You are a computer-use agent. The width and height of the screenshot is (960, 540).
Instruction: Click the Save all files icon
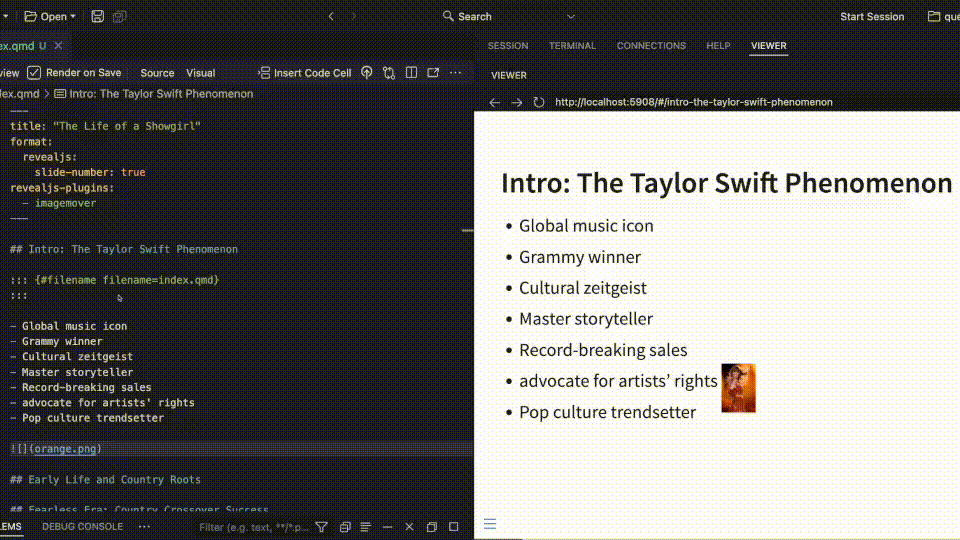pos(119,17)
